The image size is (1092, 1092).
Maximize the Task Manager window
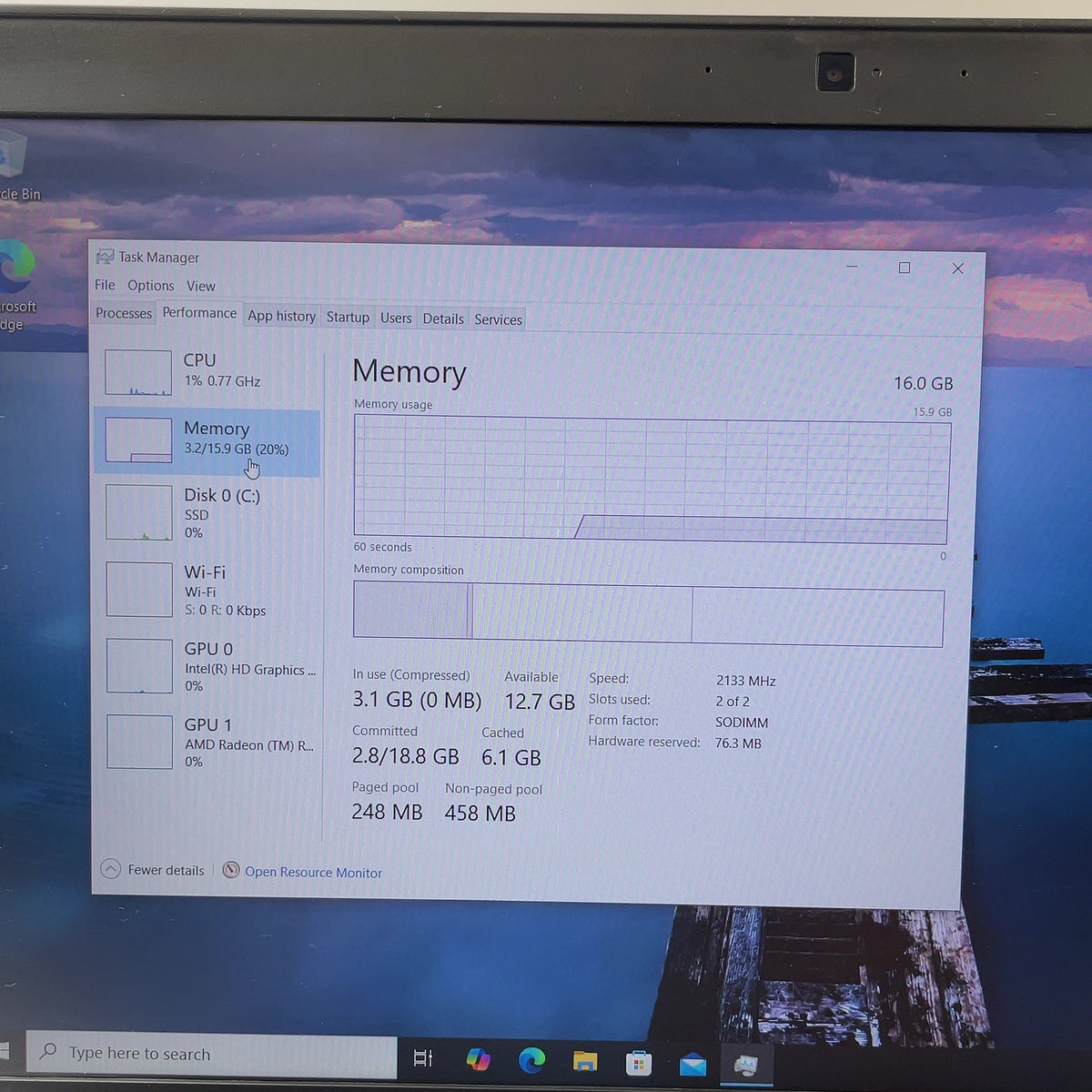click(905, 268)
